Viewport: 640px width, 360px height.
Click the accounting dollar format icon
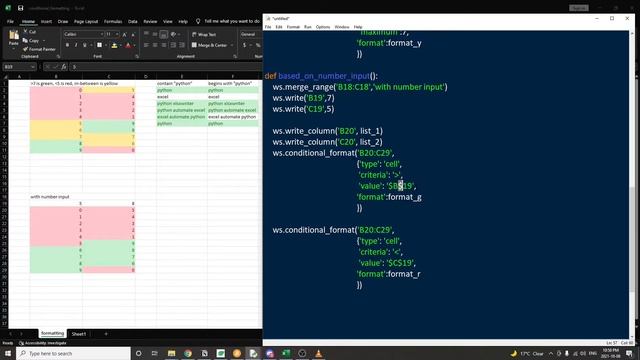coord(244,45)
